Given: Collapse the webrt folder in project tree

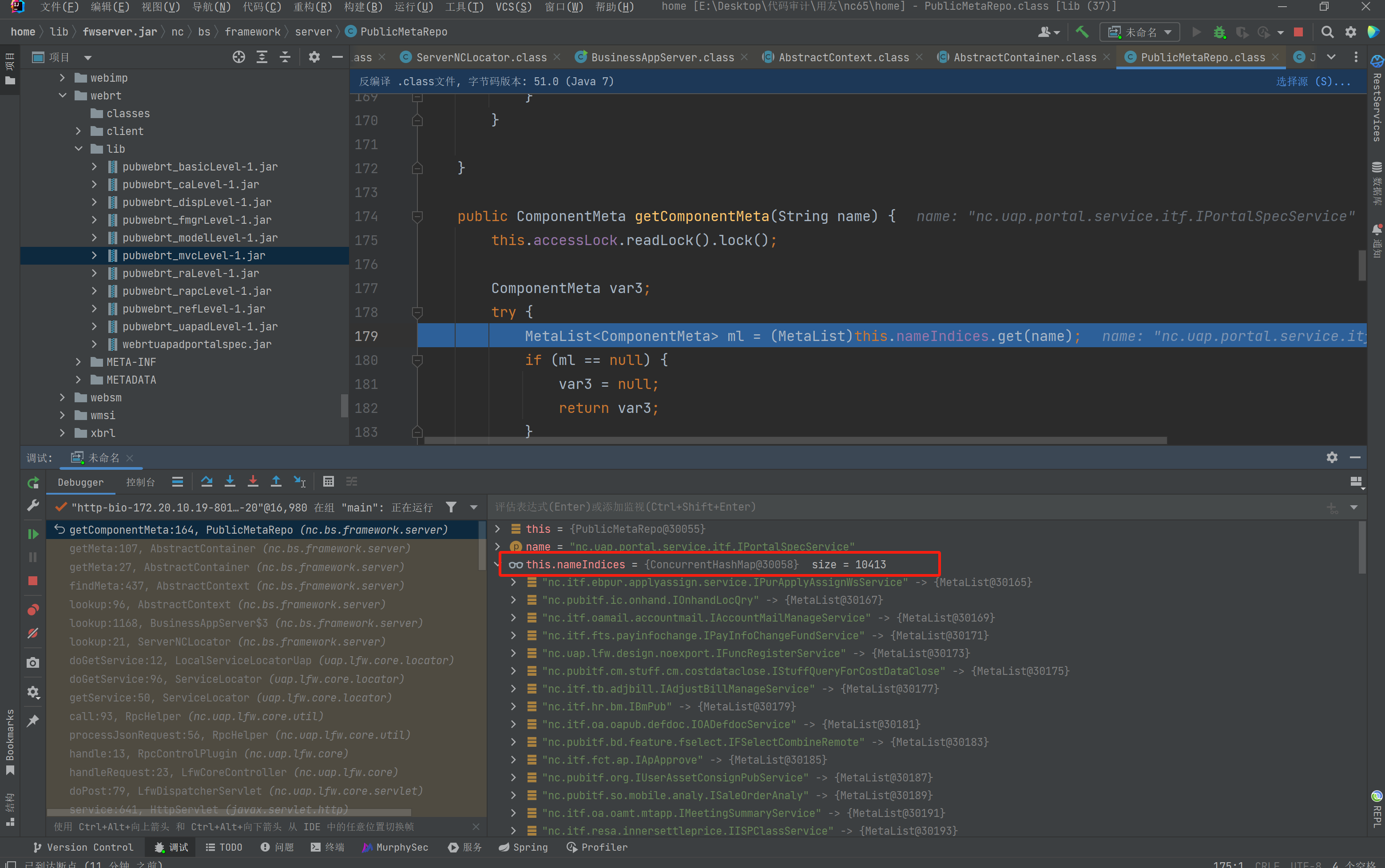Looking at the screenshot, I should tap(63, 95).
